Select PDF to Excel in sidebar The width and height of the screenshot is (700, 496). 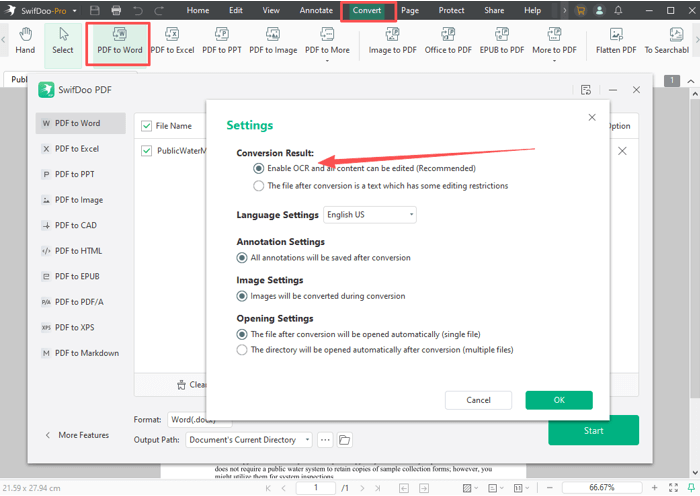tap(81, 149)
